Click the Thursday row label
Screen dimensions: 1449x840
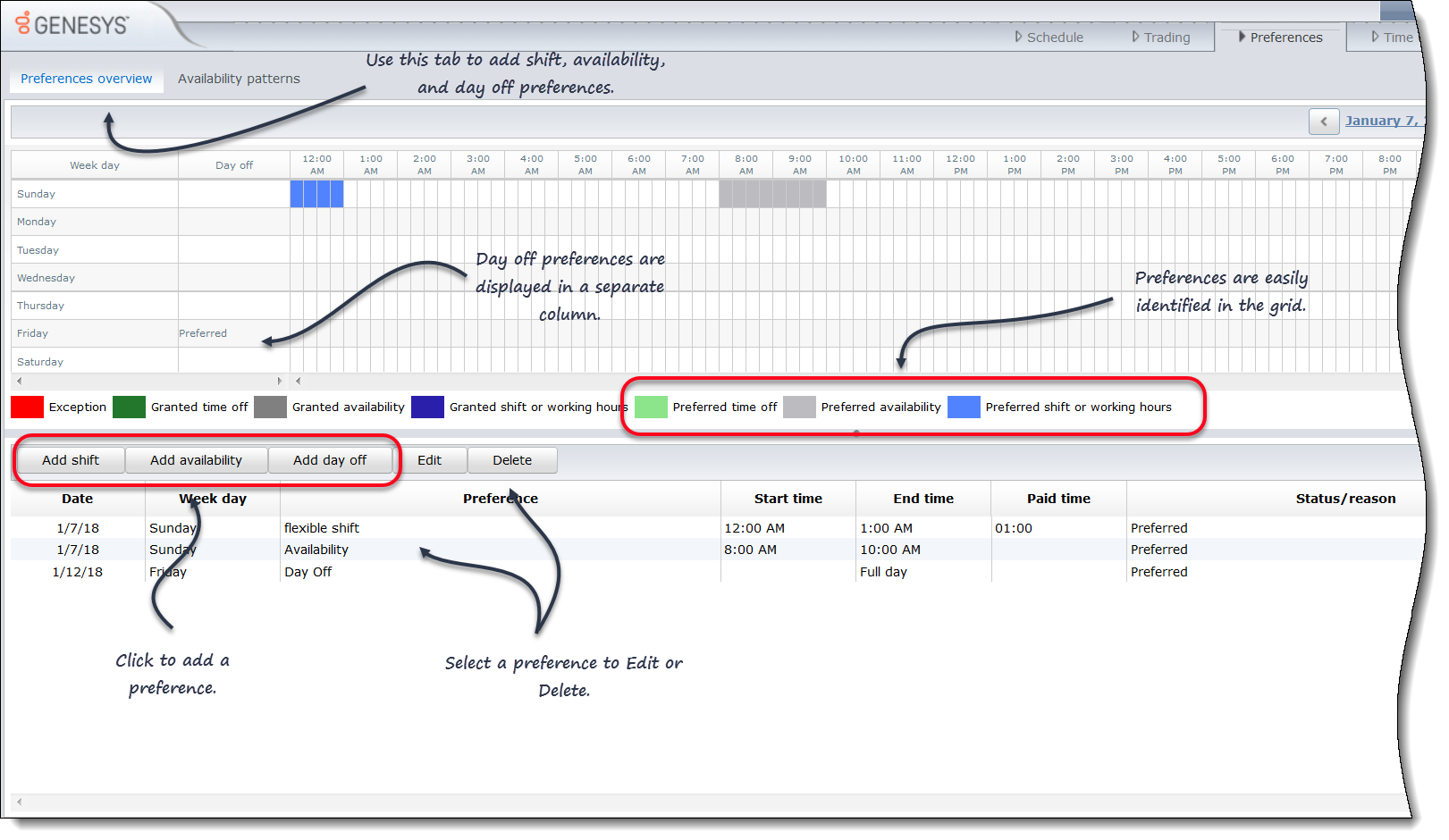point(40,306)
